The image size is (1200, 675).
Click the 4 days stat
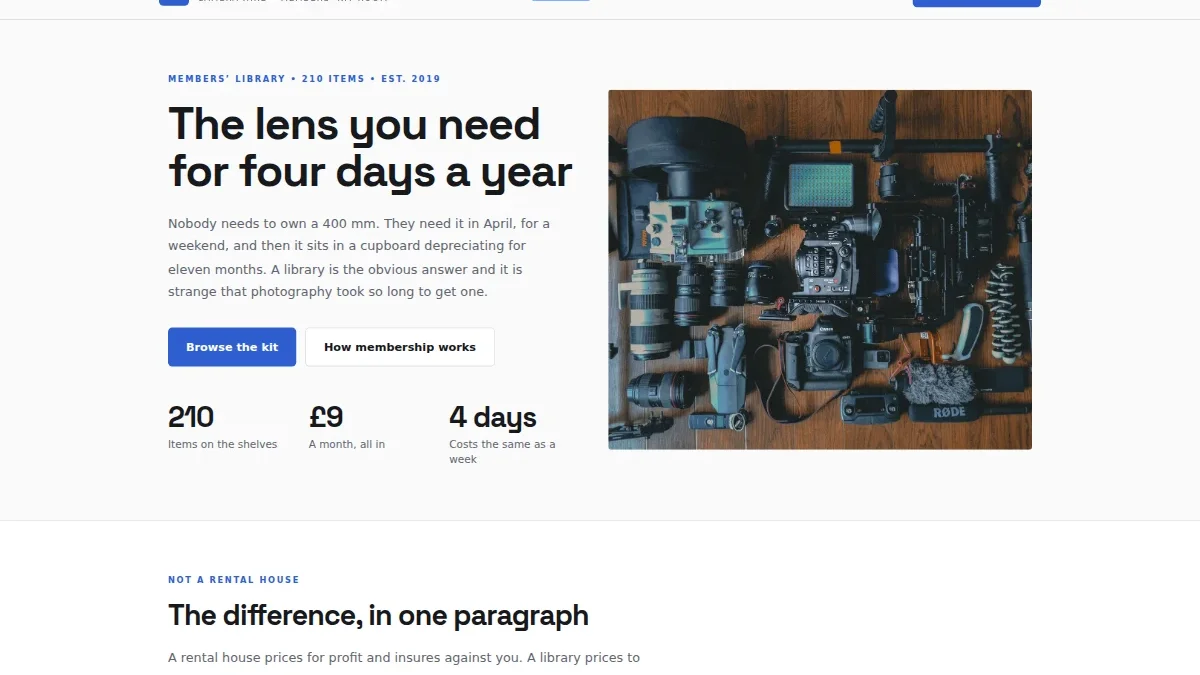click(502, 434)
